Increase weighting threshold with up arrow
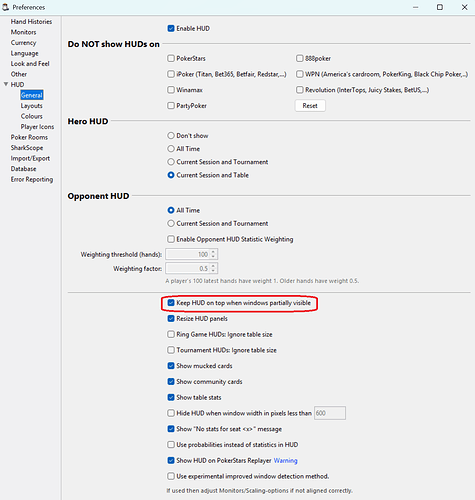475x500 pixels. click(x=213, y=252)
